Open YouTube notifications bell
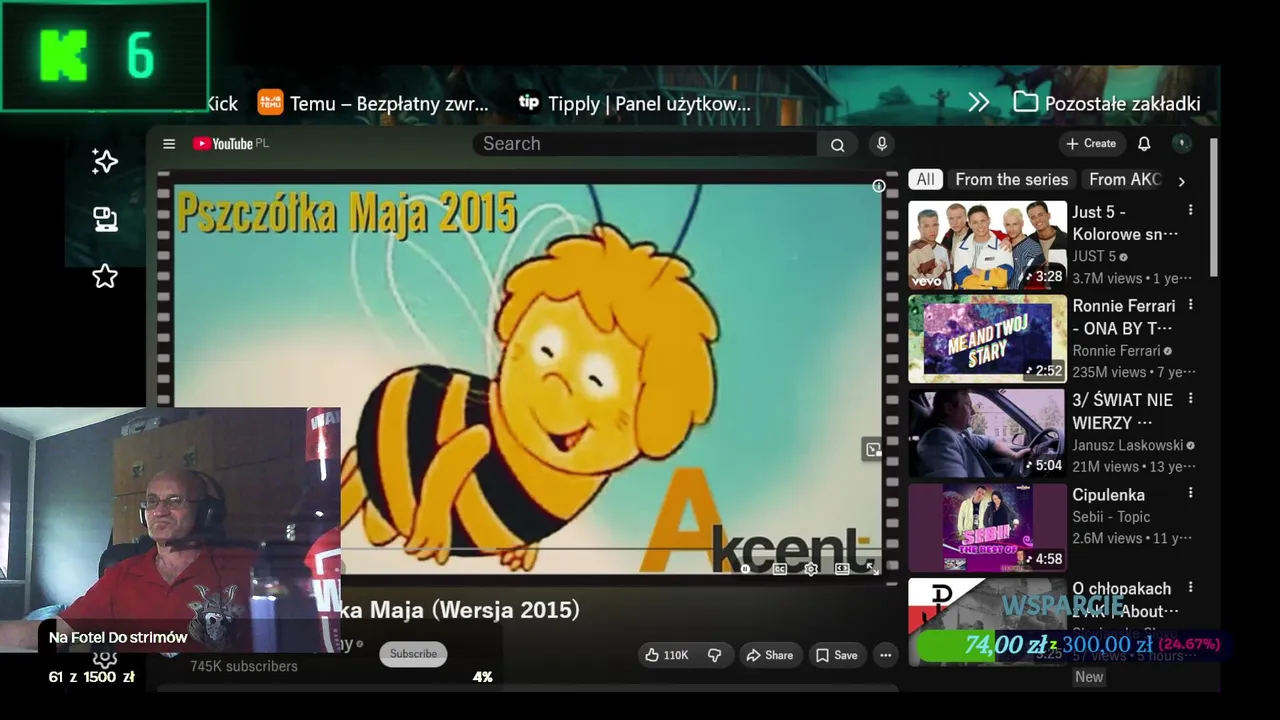The height and width of the screenshot is (720, 1280). tap(1144, 144)
